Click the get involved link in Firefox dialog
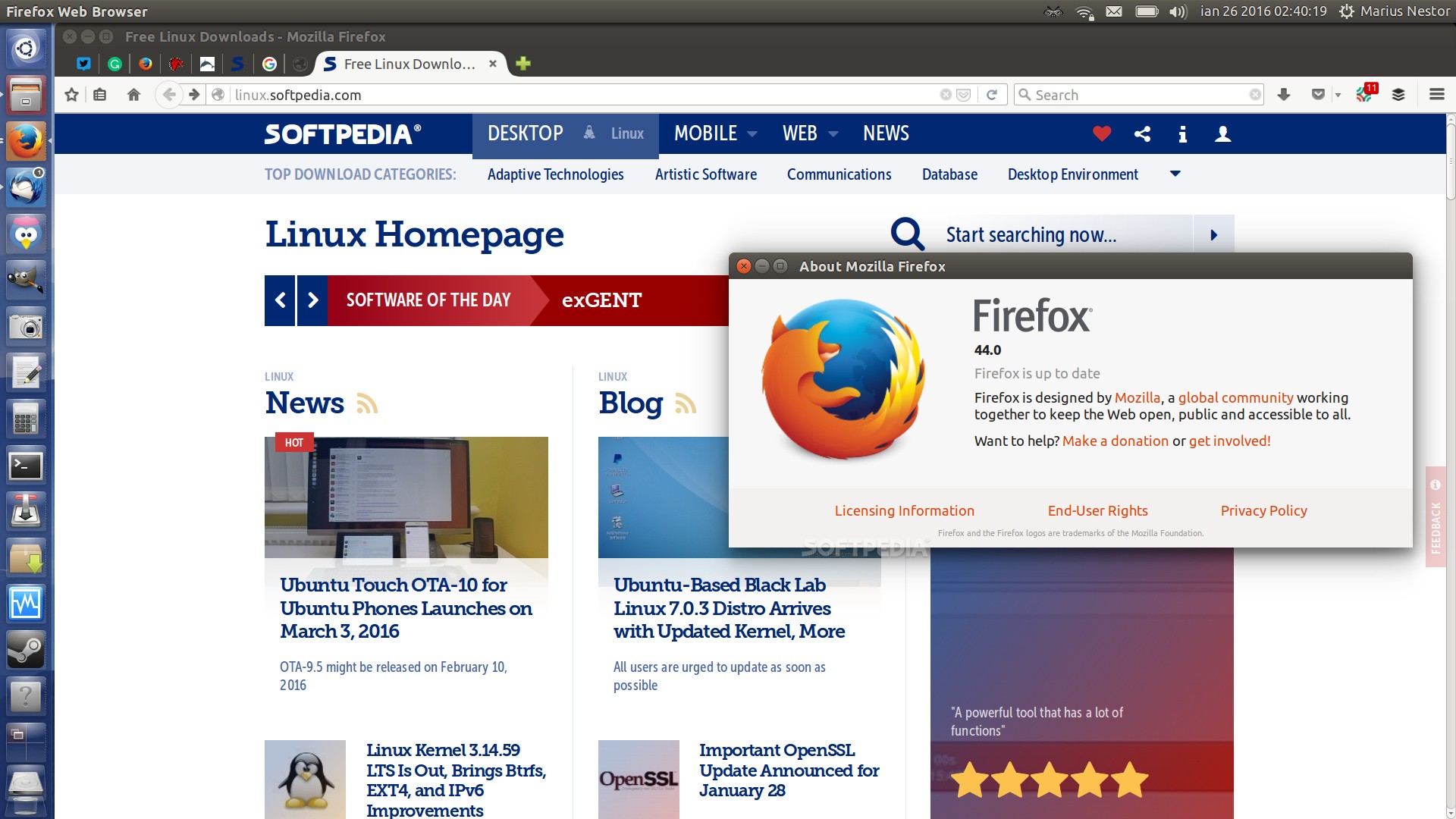The image size is (1456, 819). coord(1228,441)
